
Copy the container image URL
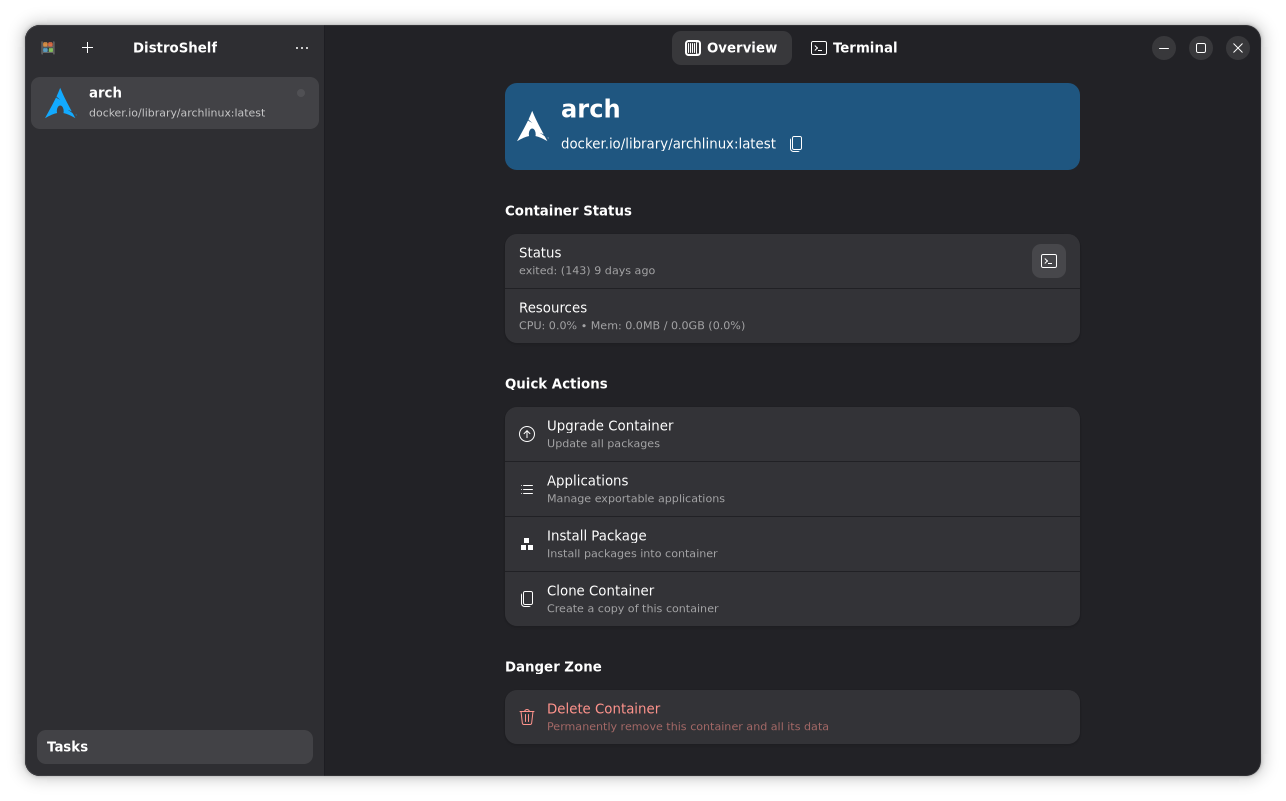tap(796, 144)
